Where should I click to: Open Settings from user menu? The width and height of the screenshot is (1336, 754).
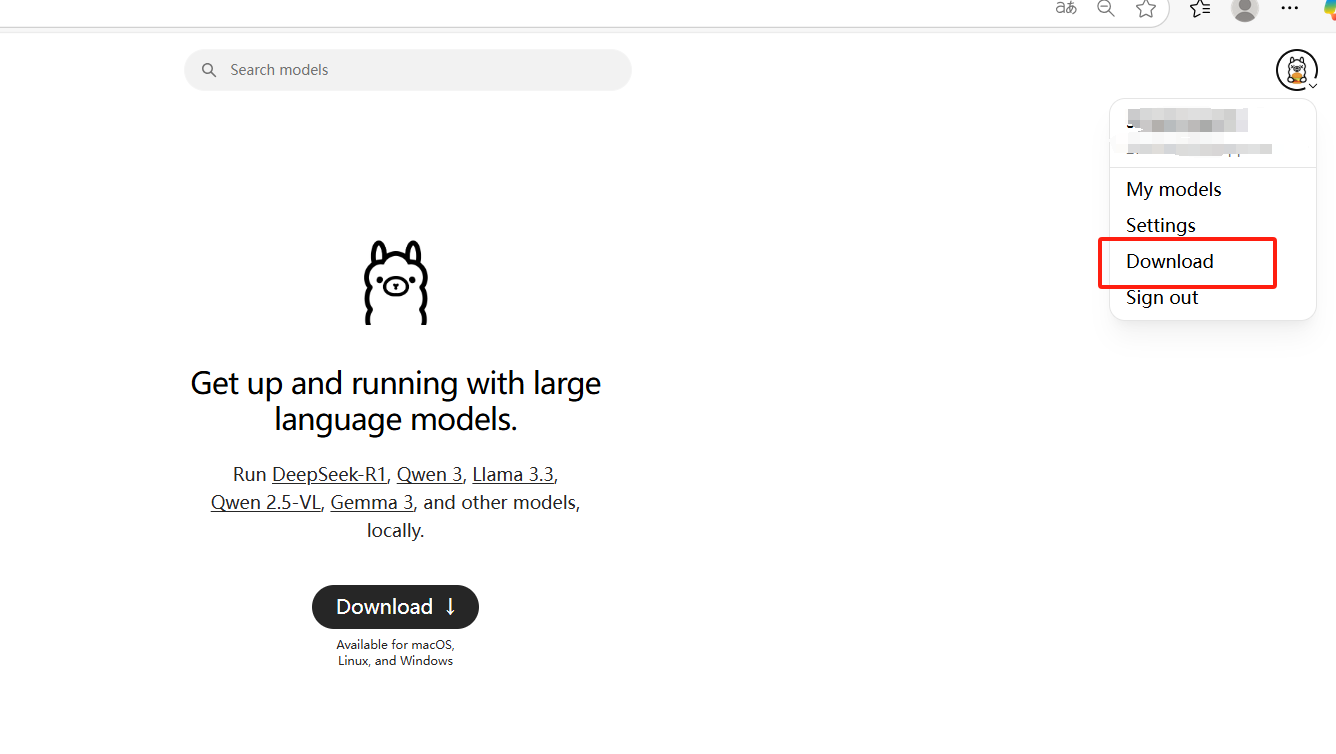1161,225
